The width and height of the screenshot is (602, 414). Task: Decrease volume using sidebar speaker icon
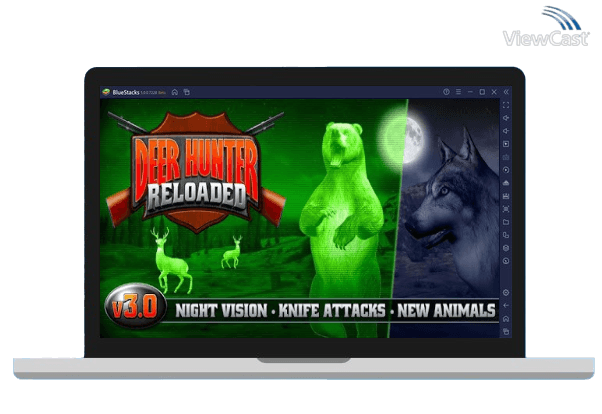pyautogui.click(x=506, y=131)
